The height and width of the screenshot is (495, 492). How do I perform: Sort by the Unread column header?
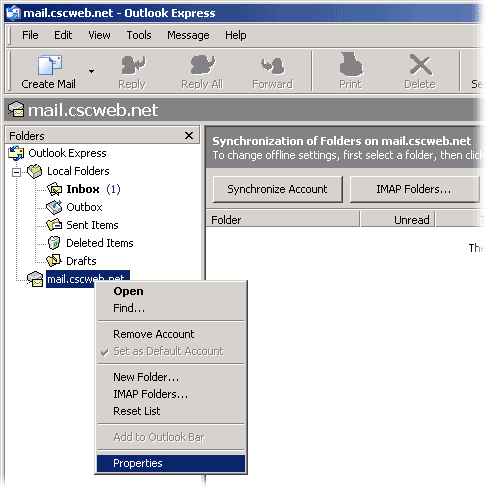coord(398,220)
